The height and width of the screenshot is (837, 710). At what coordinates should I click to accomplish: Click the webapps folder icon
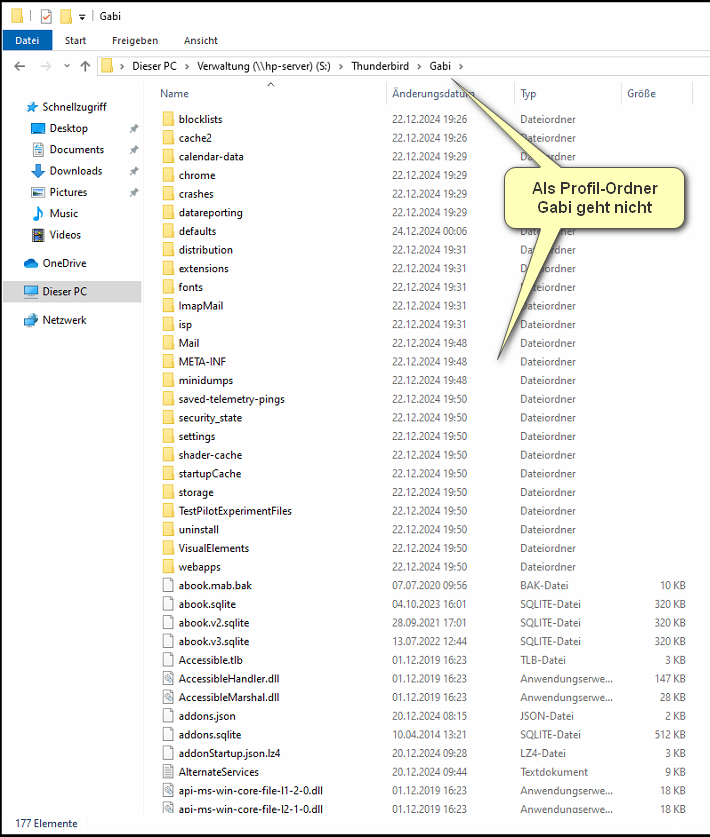168,566
